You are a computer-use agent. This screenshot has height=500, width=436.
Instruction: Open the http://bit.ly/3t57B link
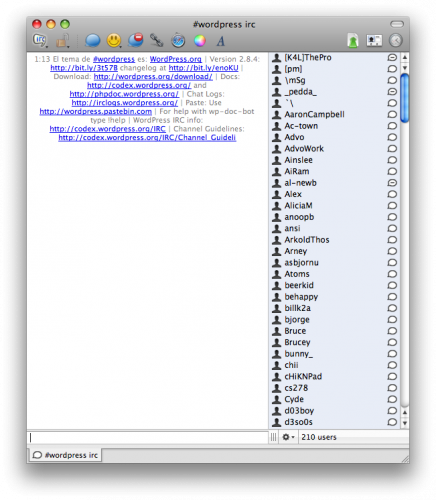tap(84, 68)
